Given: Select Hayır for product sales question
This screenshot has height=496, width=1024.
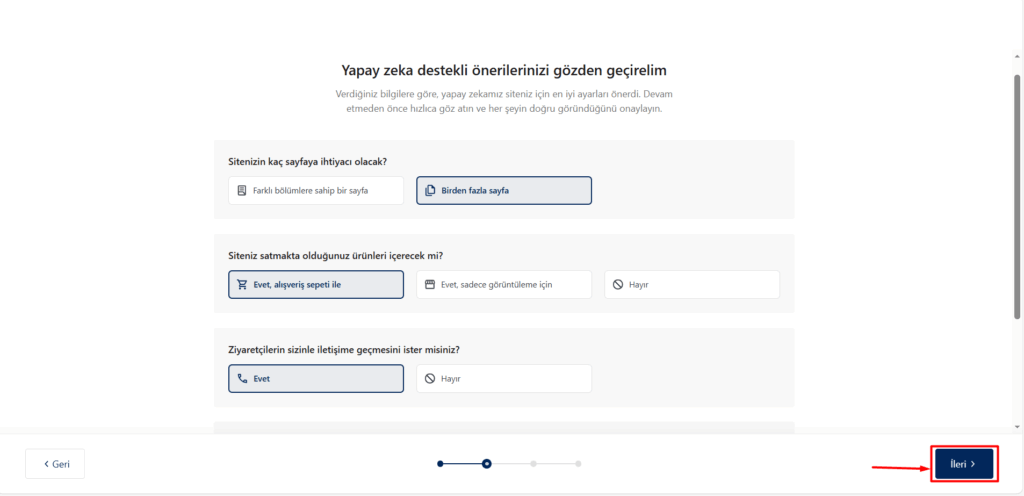Looking at the screenshot, I should click(692, 285).
